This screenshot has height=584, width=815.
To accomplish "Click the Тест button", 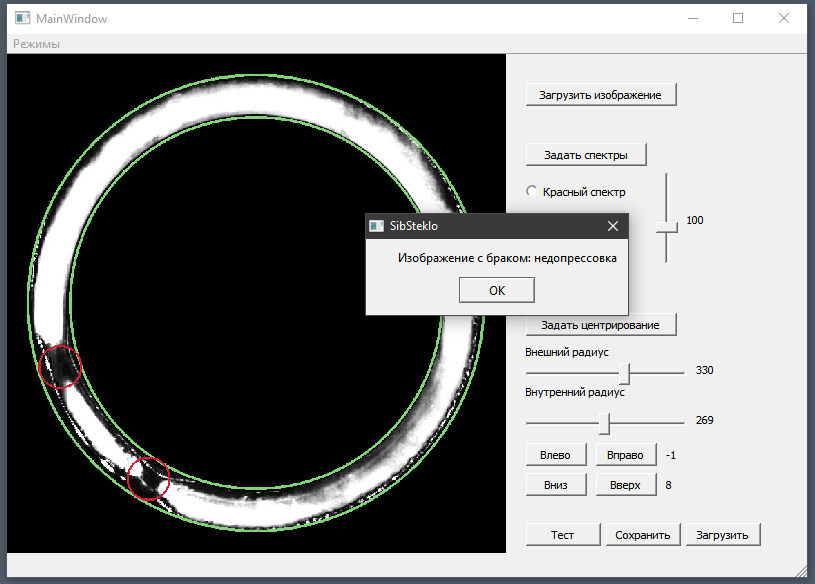I will [x=563, y=535].
